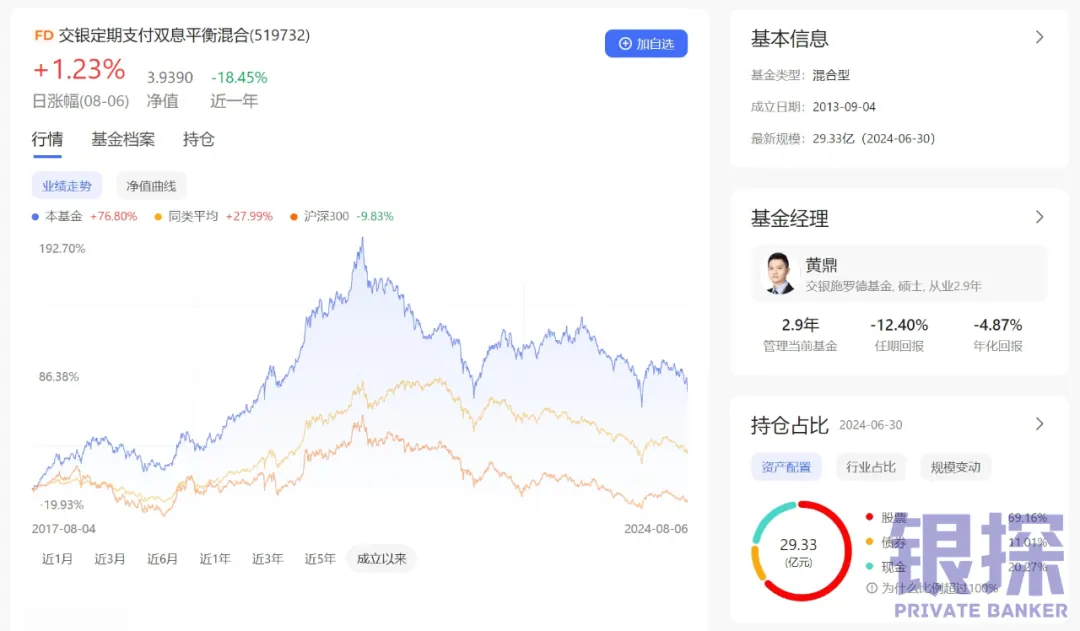The image size is (1080, 631).
Task: Click the 年化回报 value -4.87%
Action: pyautogui.click(x=997, y=324)
